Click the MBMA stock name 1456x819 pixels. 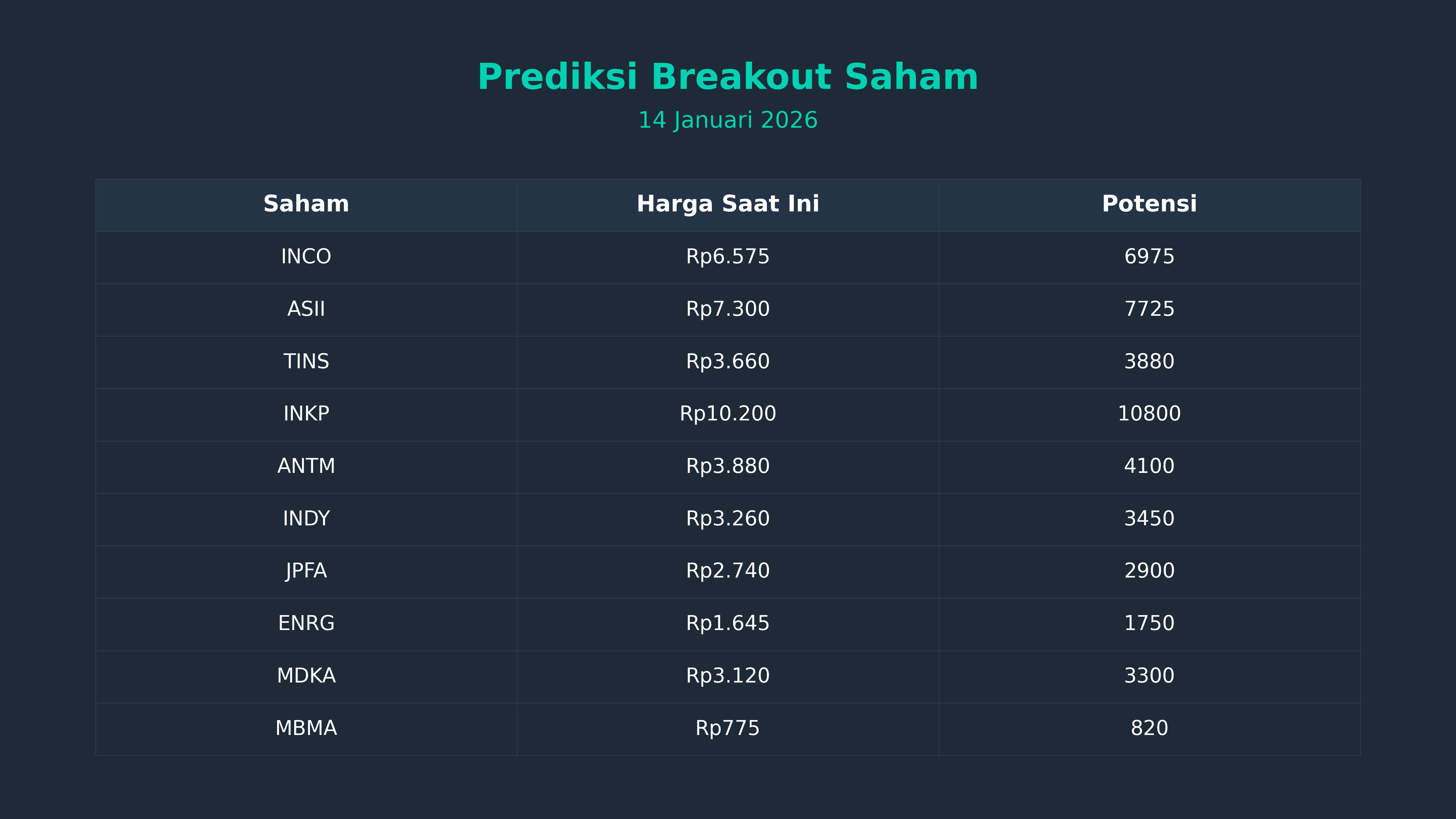(306, 728)
